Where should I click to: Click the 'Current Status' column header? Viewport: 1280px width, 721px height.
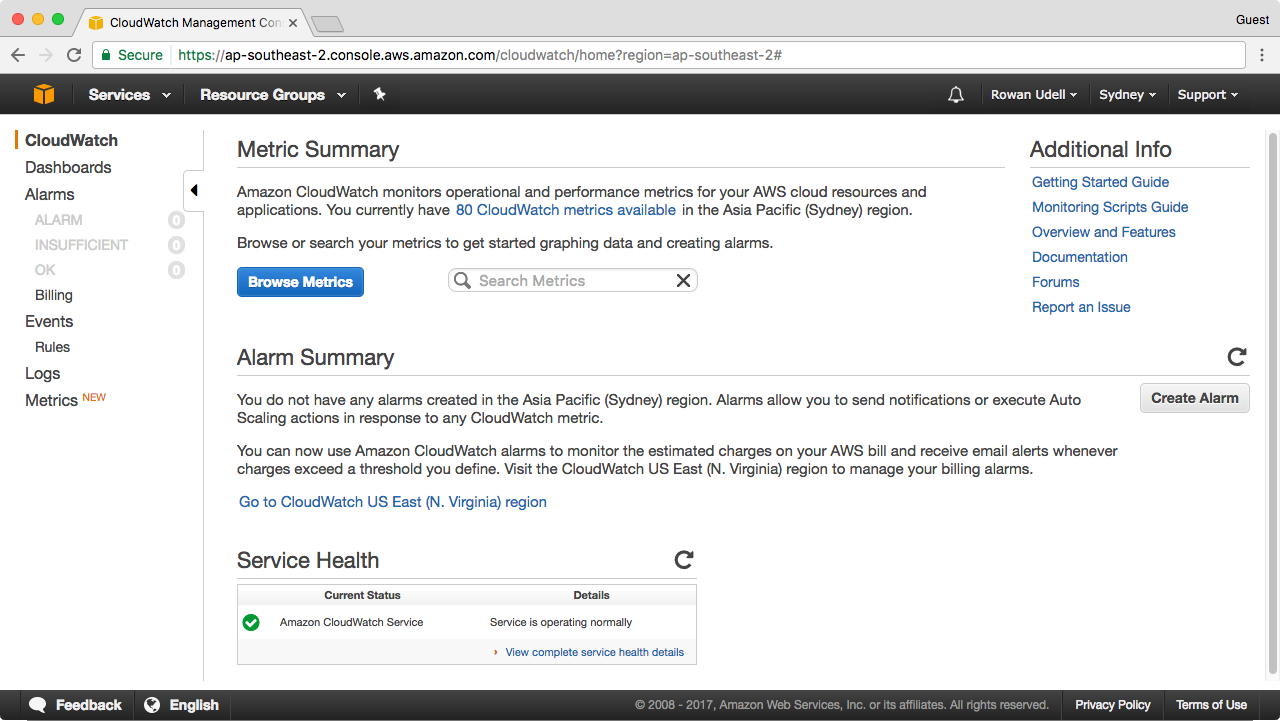point(362,595)
